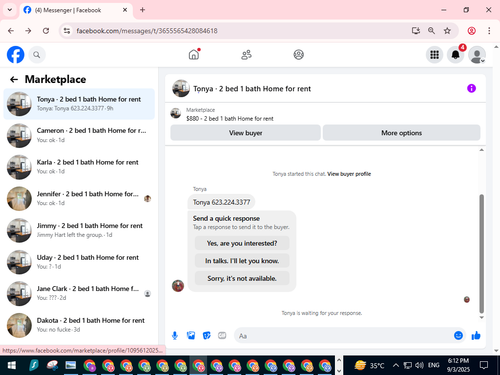Viewport: 500px width, 375px height.
Task: Click sender avatar beside quick response
Action: pyautogui.click(x=178, y=286)
